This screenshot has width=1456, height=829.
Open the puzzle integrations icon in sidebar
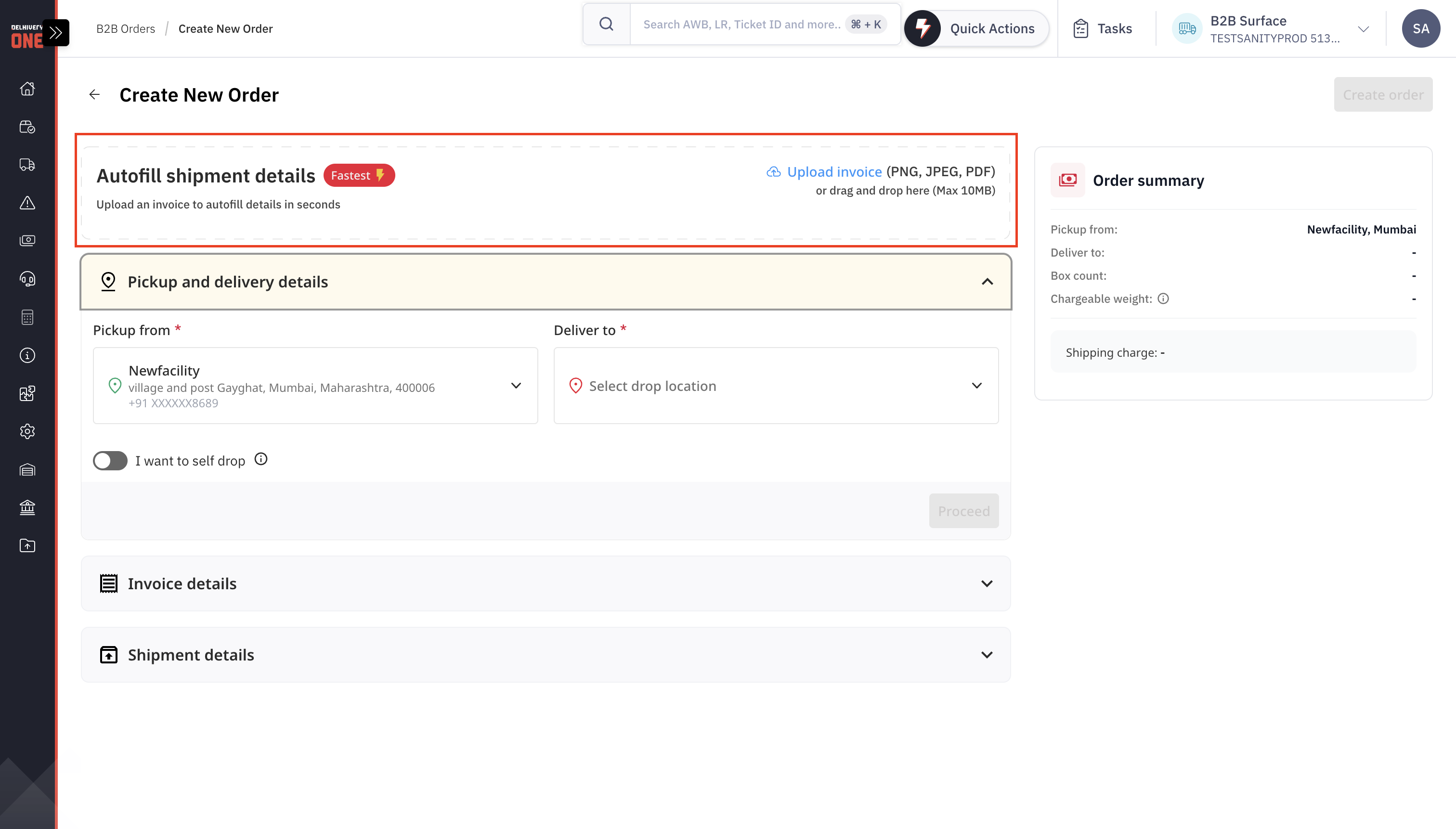pyautogui.click(x=27, y=393)
